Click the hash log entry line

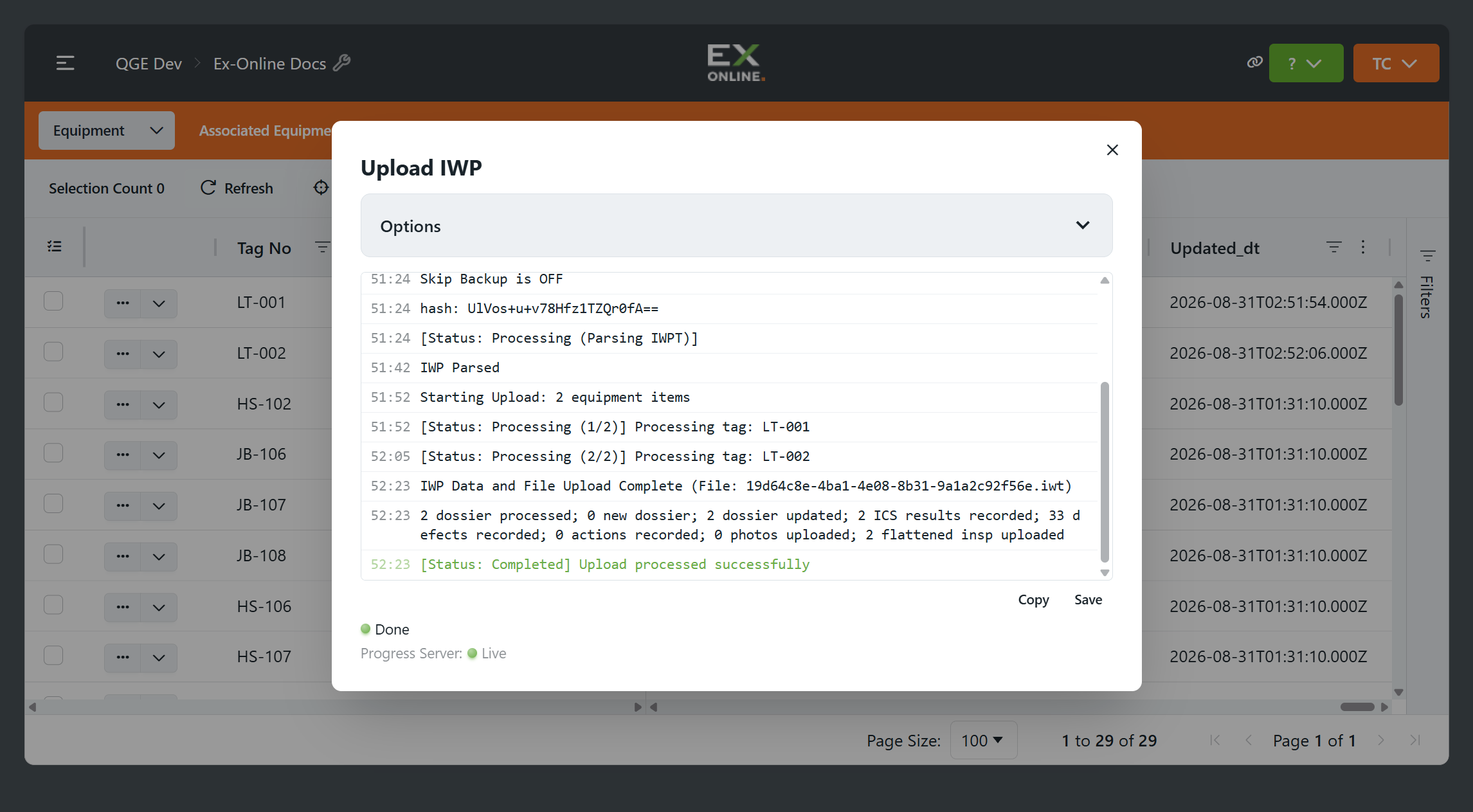tap(729, 309)
